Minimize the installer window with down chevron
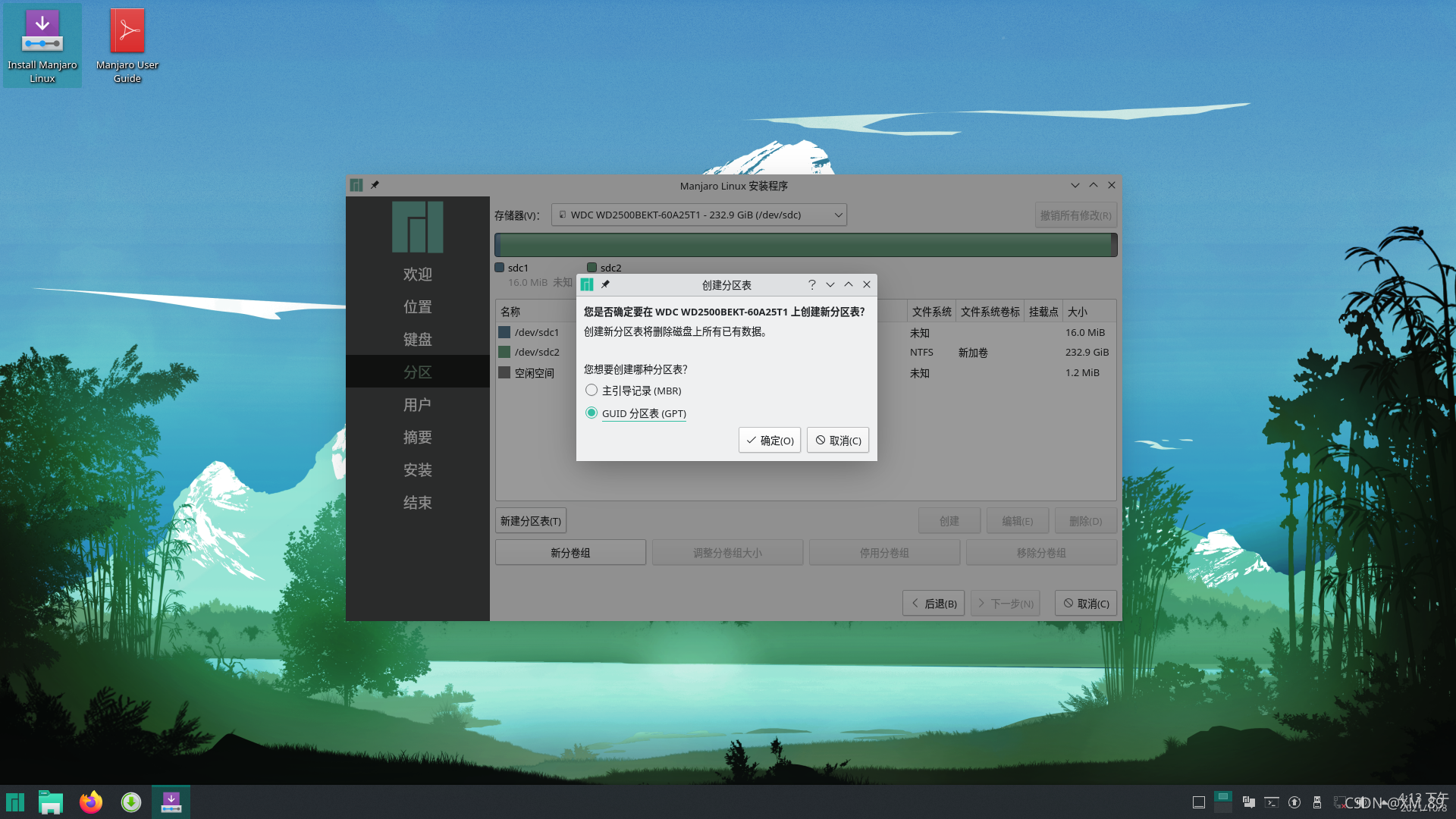This screenshot has width=1456, height=819. point(1075,185)
